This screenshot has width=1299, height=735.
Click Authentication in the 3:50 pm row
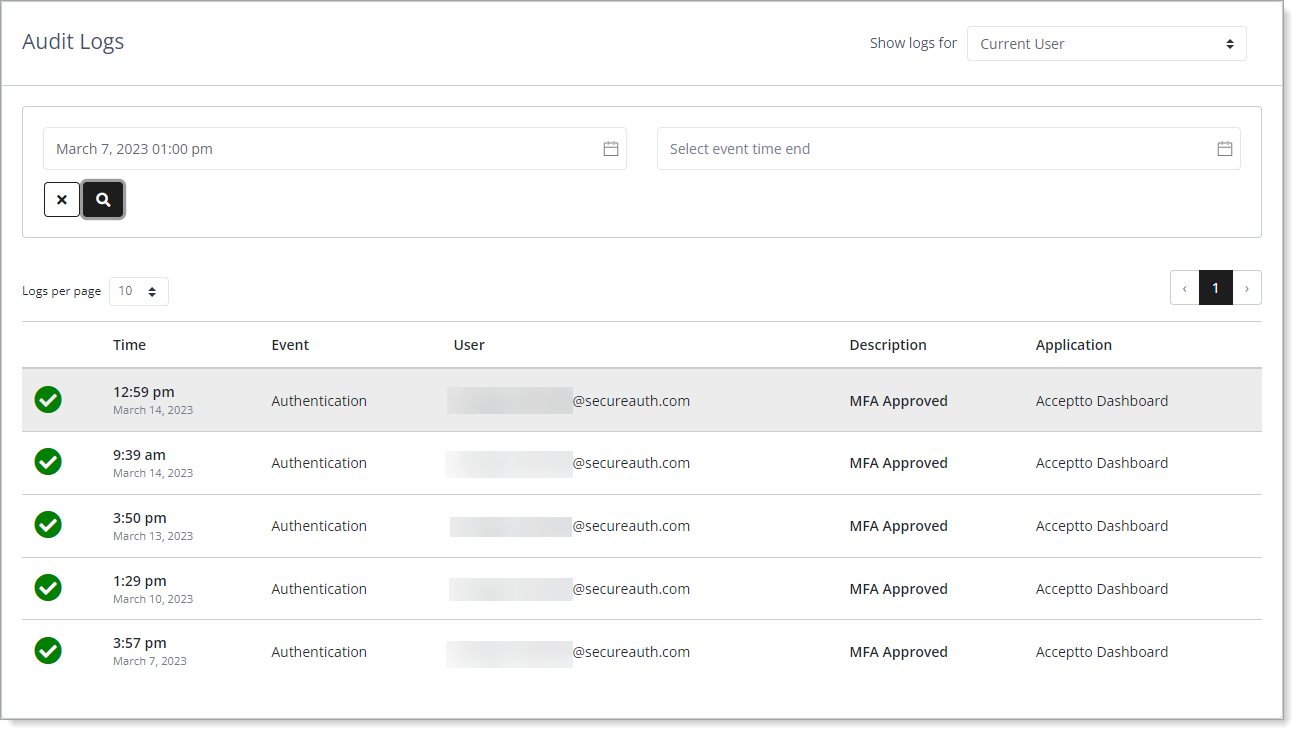tap(319, 526)
